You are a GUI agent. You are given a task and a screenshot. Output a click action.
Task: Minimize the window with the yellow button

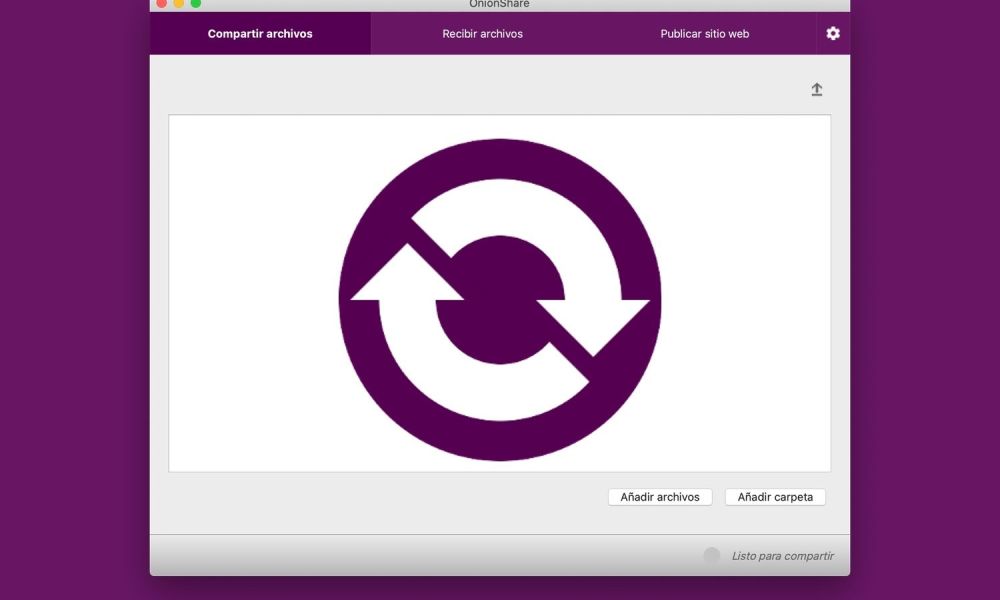pyautogui.click(x=179, y=3)
